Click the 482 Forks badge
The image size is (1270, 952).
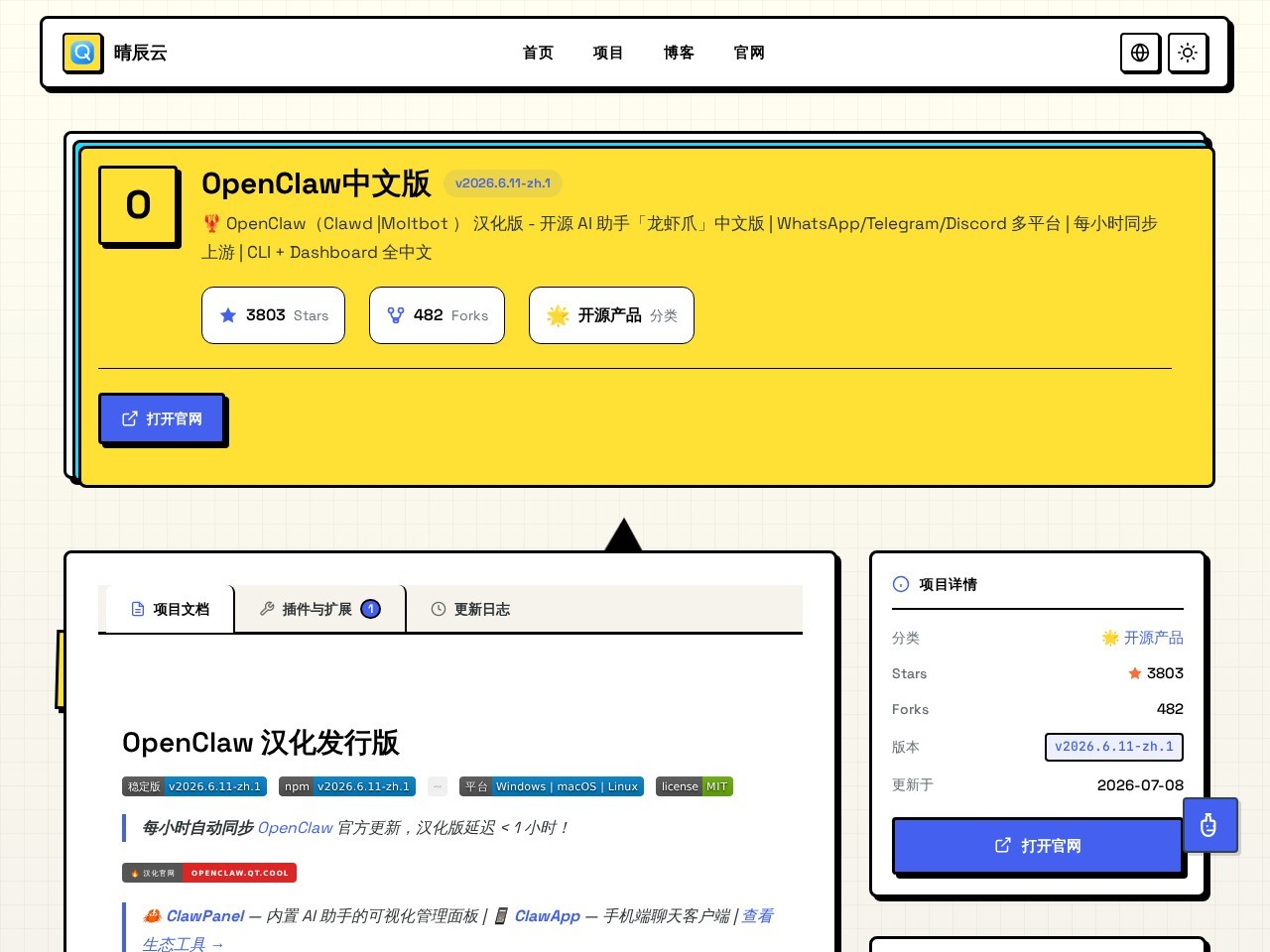click(437, 315)
